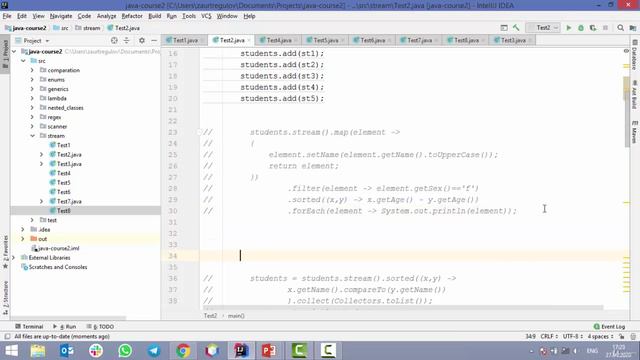Image resolution: width=640 pixels, height=360 pixels.
Task: Open the Run tool window
Action: [64, 327]
